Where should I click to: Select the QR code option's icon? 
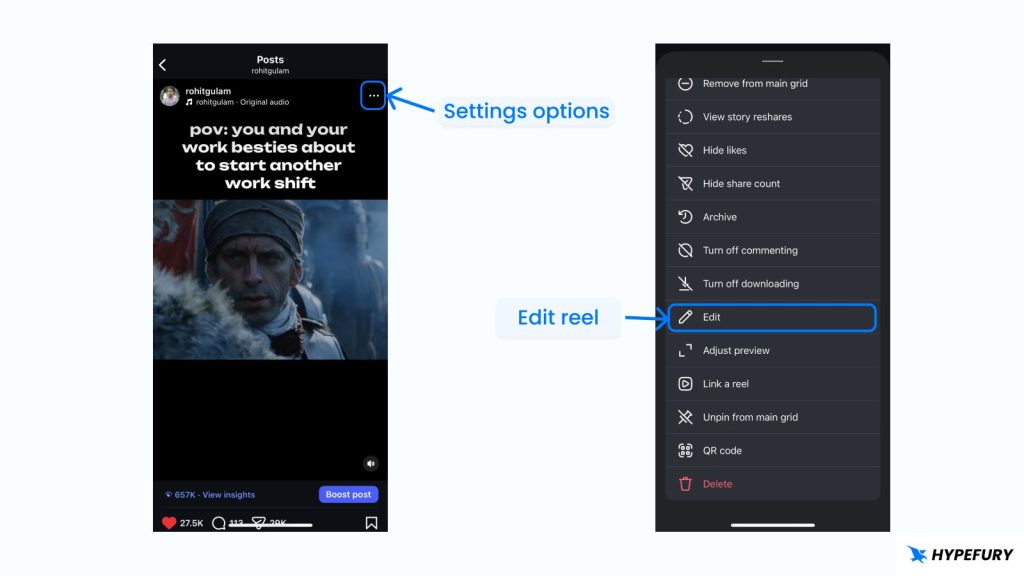tap(686, 450)
